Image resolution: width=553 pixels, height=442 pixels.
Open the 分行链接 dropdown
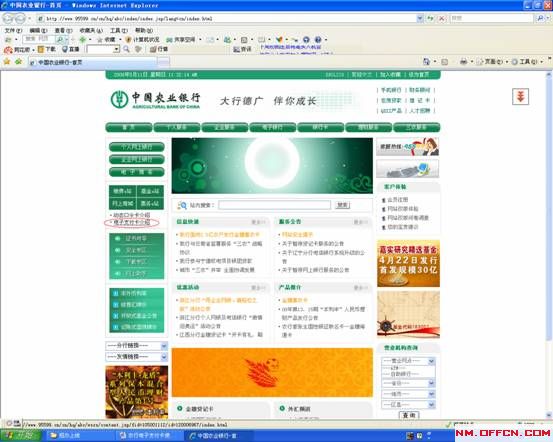(x=136, y=346)
